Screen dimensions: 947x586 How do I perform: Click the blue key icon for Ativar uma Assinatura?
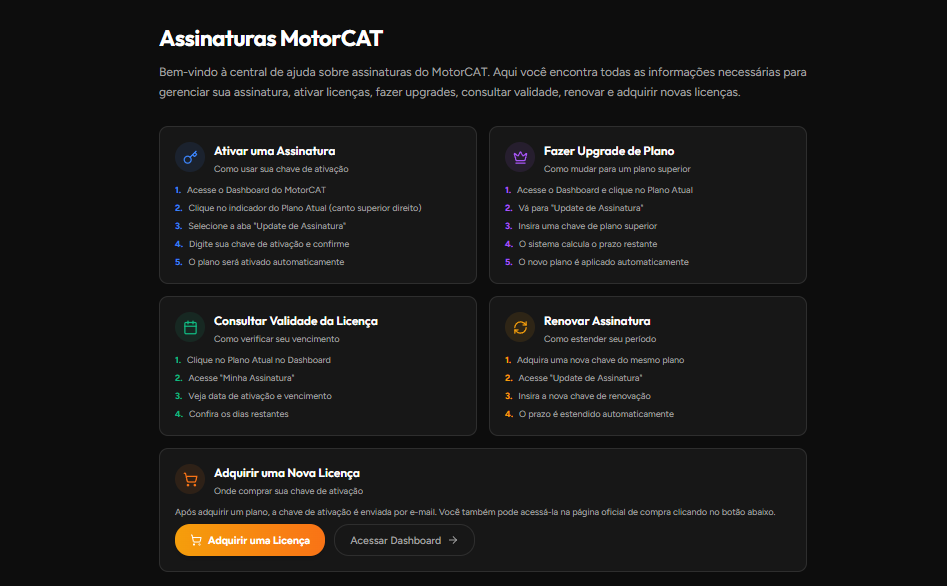(x=190, y=158)
